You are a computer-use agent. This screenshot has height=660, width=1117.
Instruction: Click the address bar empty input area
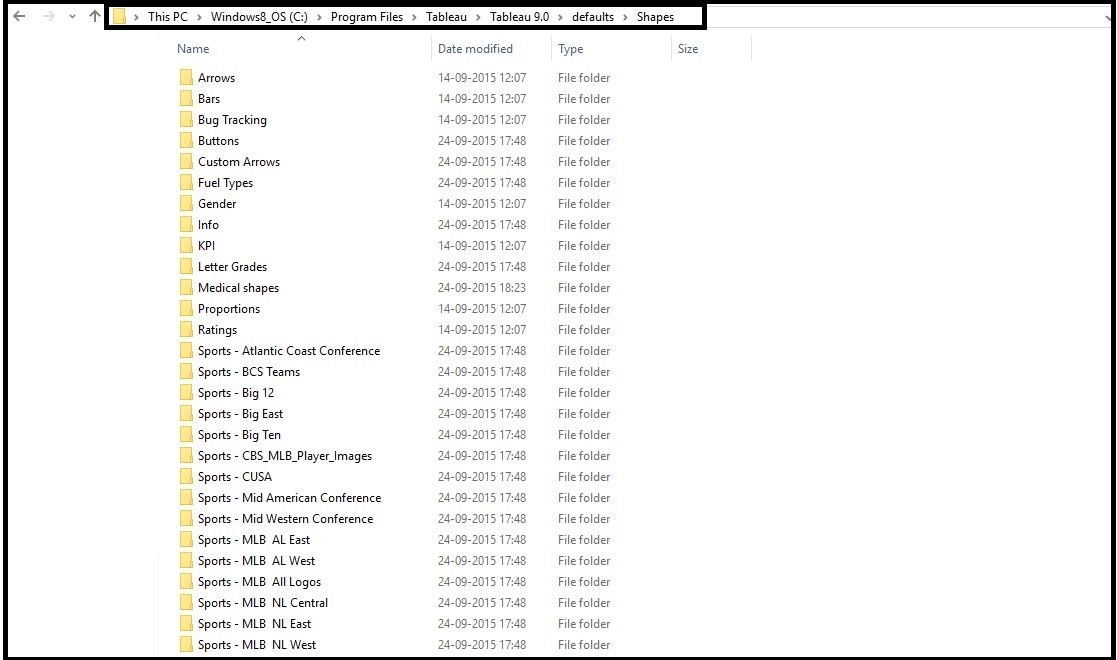905,16
